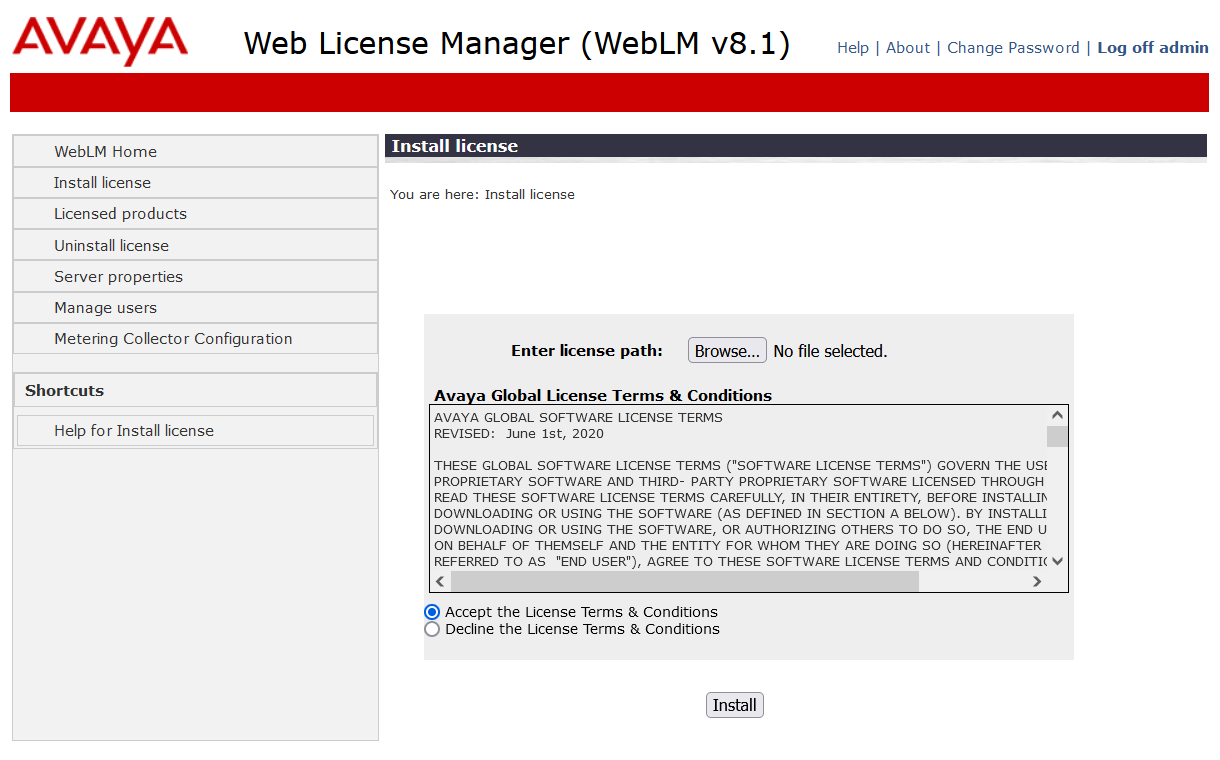This screenshot has height=760, width=1220.
Task: Select Uninstall license menu item
Action: pyautogui.click(x=195, y=246)
